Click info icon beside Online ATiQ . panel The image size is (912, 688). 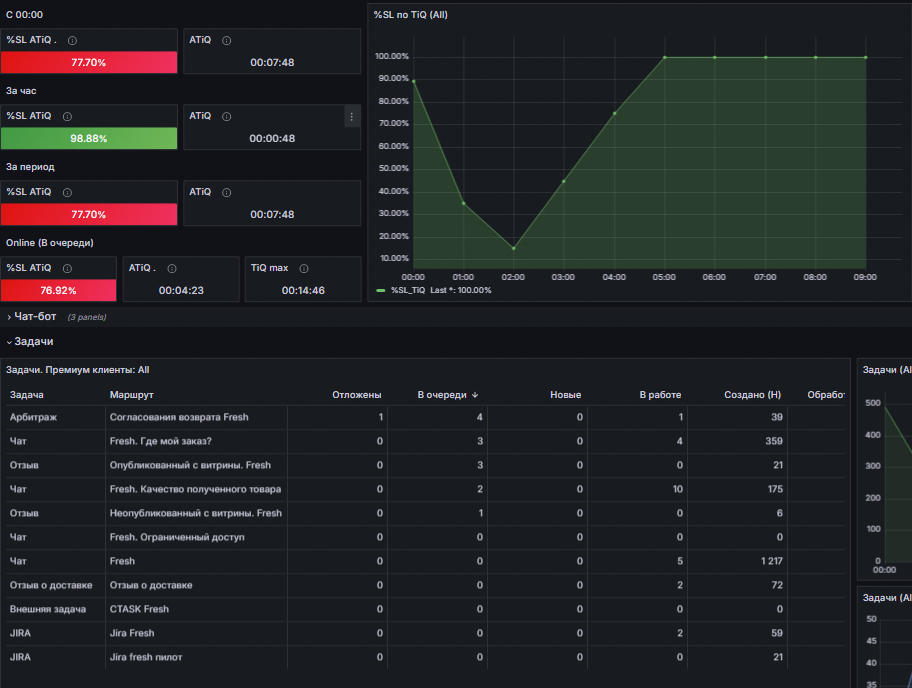tap(172, 269)
